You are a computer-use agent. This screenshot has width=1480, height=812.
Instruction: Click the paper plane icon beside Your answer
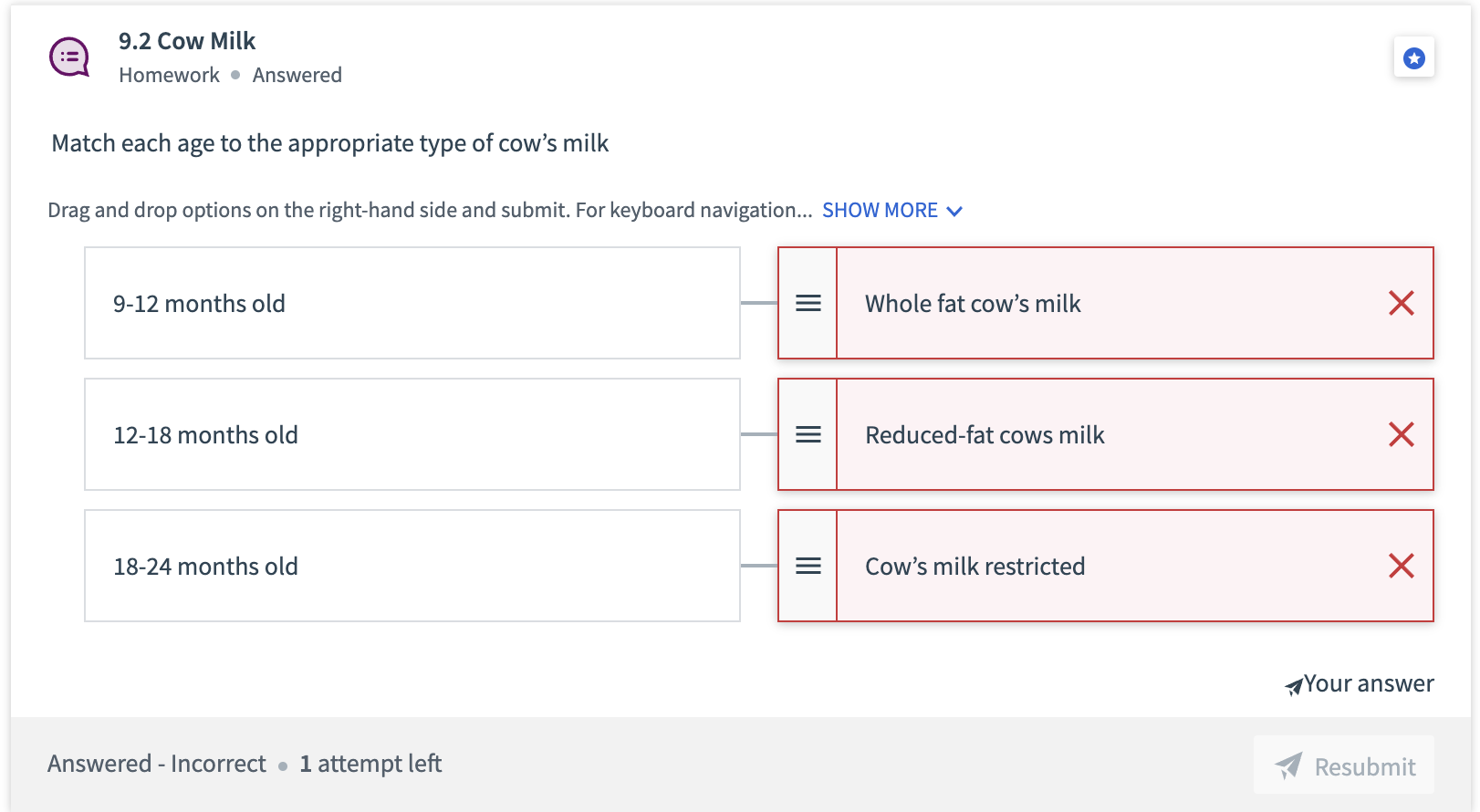point(1293,686)
